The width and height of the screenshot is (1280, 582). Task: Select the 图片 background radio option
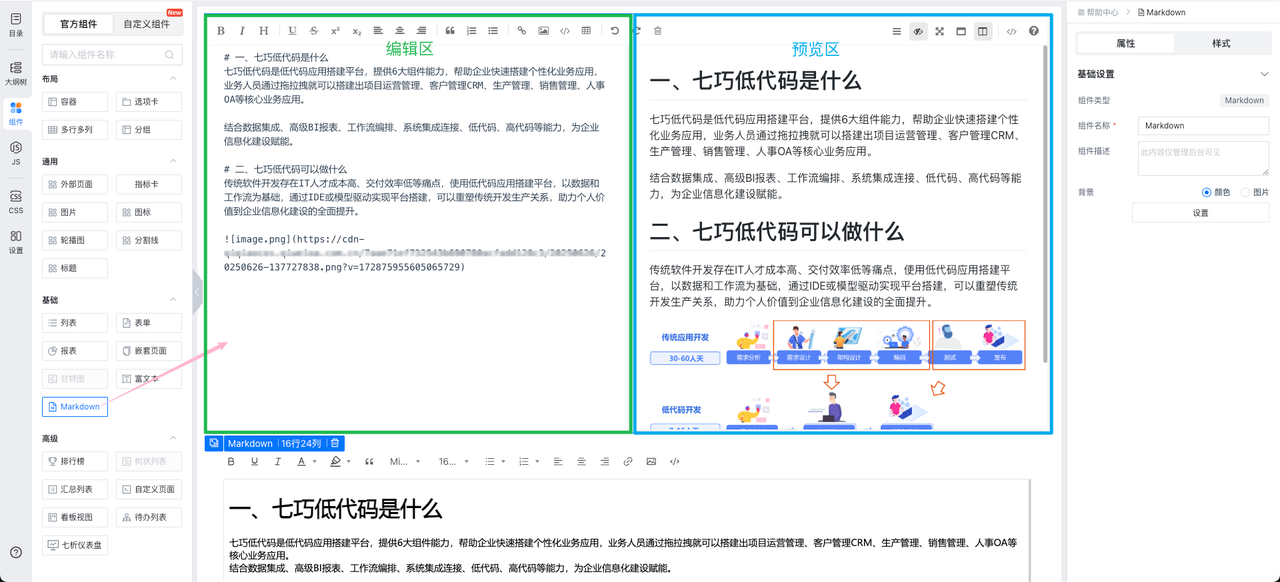(1245, 192)
